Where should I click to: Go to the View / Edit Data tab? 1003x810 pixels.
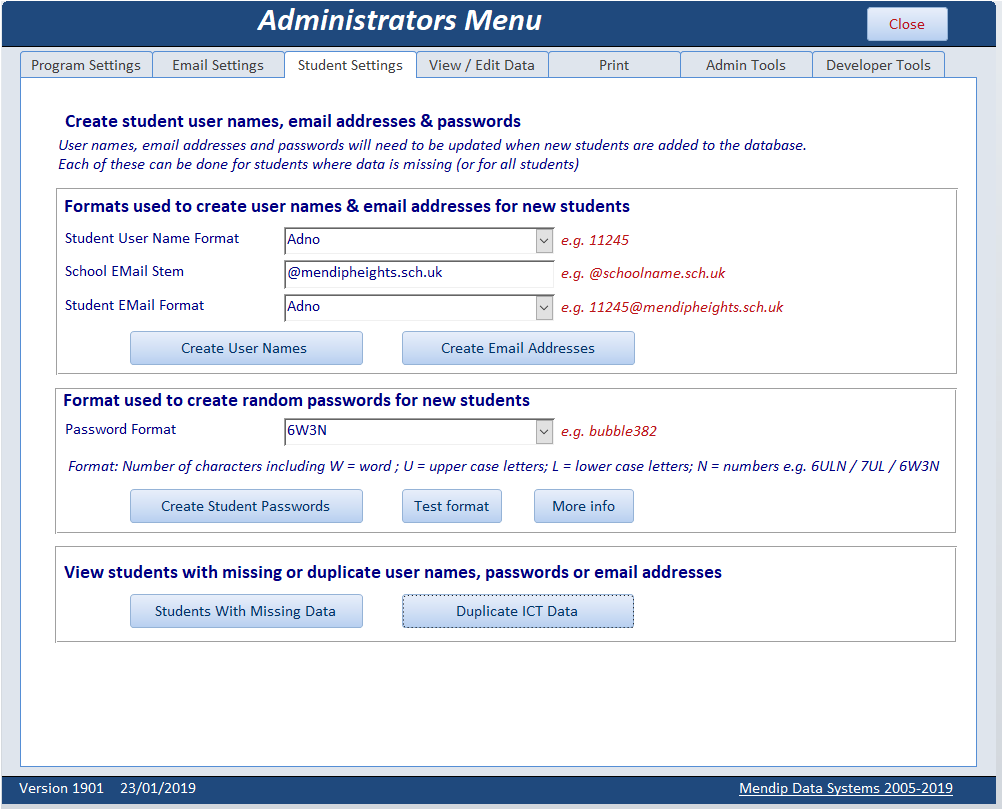click(482, 65)
